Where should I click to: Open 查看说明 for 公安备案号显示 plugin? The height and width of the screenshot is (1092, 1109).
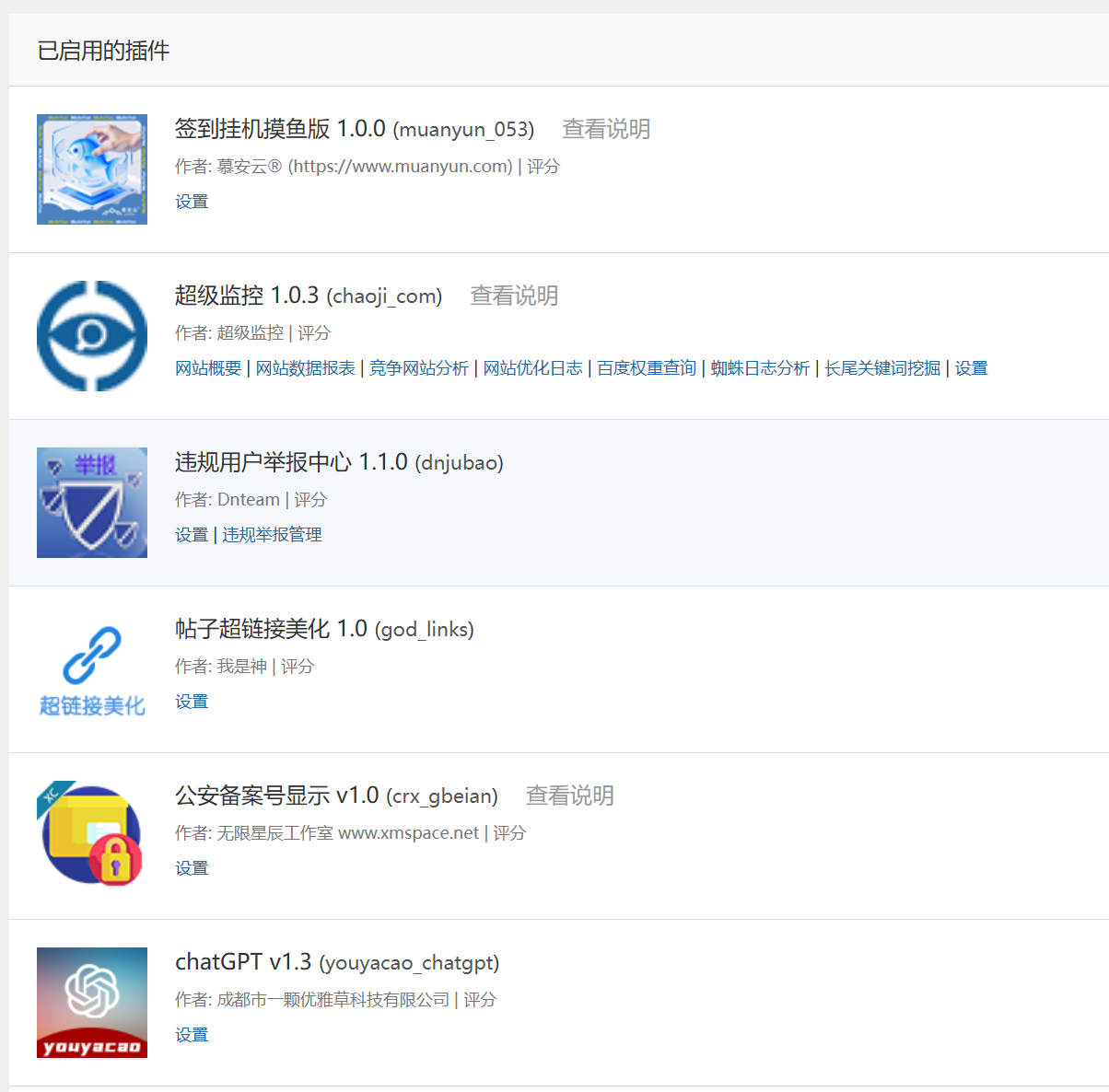[x=569, y=796]
